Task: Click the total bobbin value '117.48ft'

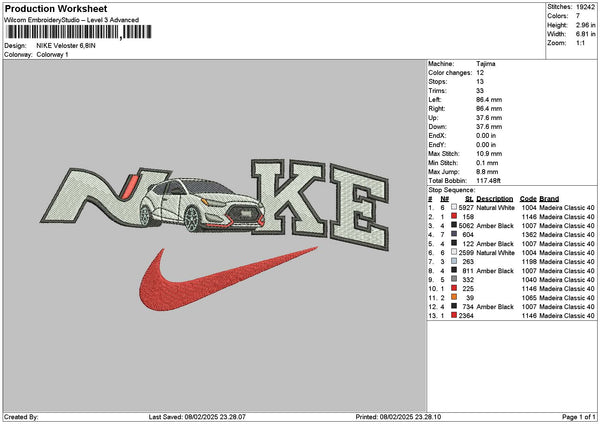Action: pyautogui.click(x=488, y=181)
